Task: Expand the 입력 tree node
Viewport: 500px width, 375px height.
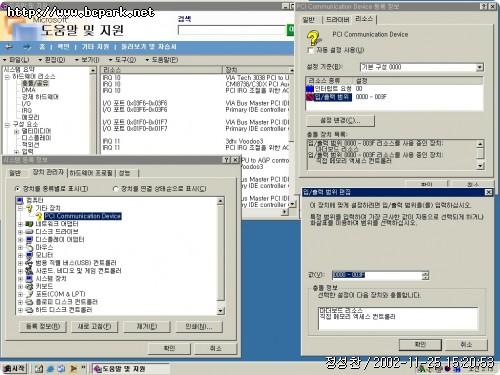Action: (16, 152)
